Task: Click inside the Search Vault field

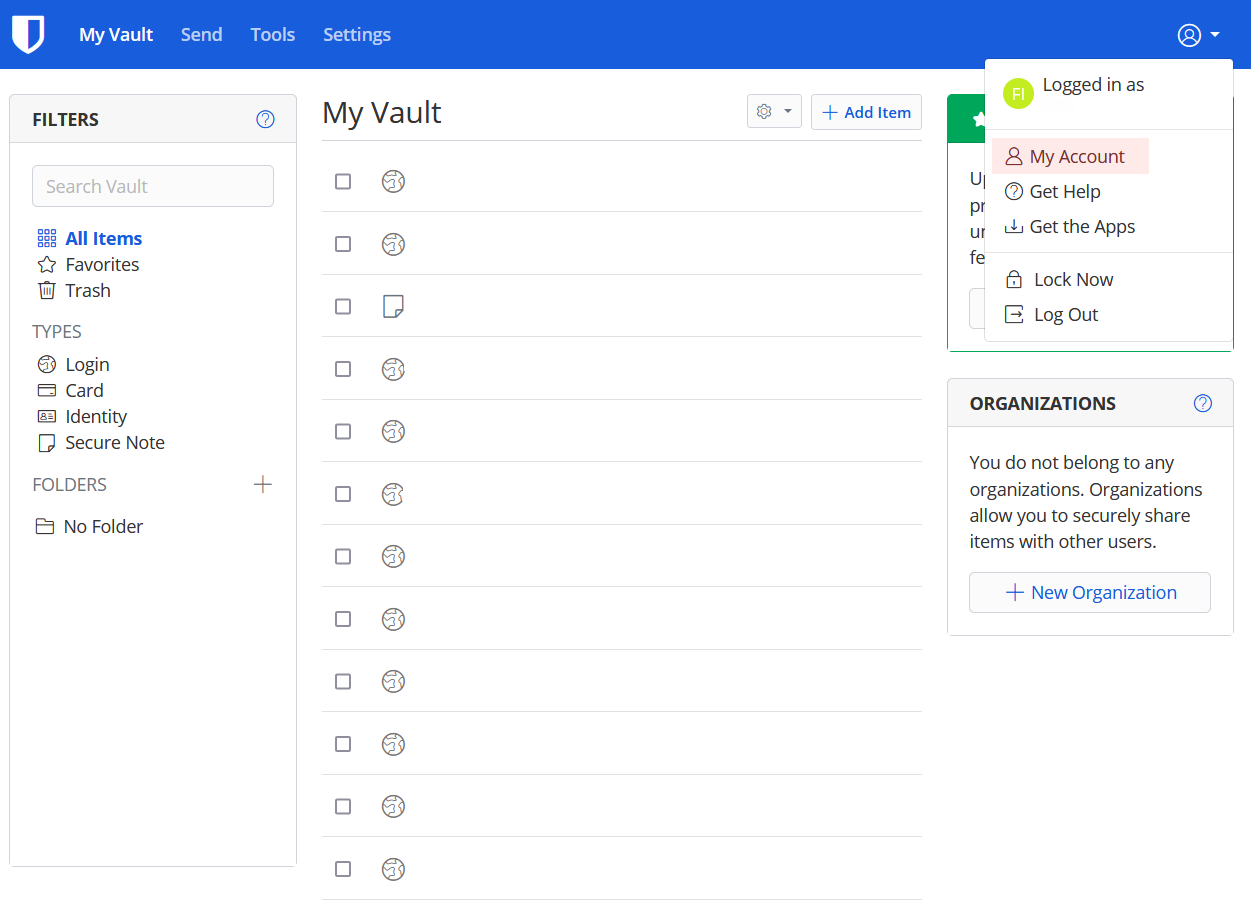Action: (x=152, y=186)
